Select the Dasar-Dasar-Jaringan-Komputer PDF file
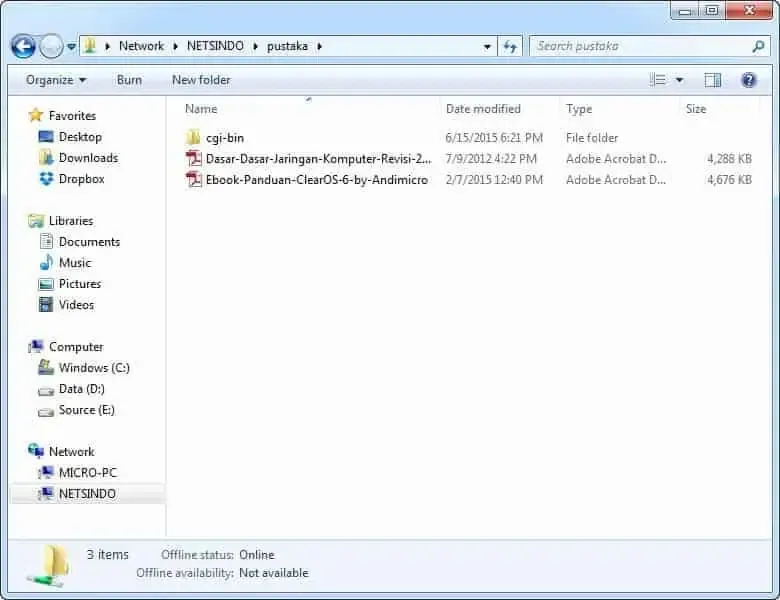Screen dimensions: 780x600 coord(317,159)
